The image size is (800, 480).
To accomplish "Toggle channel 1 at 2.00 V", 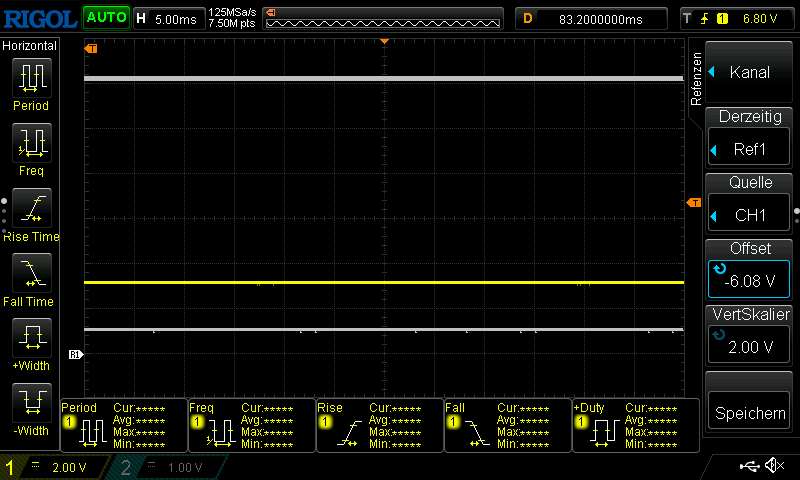I will (x=55, y=468).
